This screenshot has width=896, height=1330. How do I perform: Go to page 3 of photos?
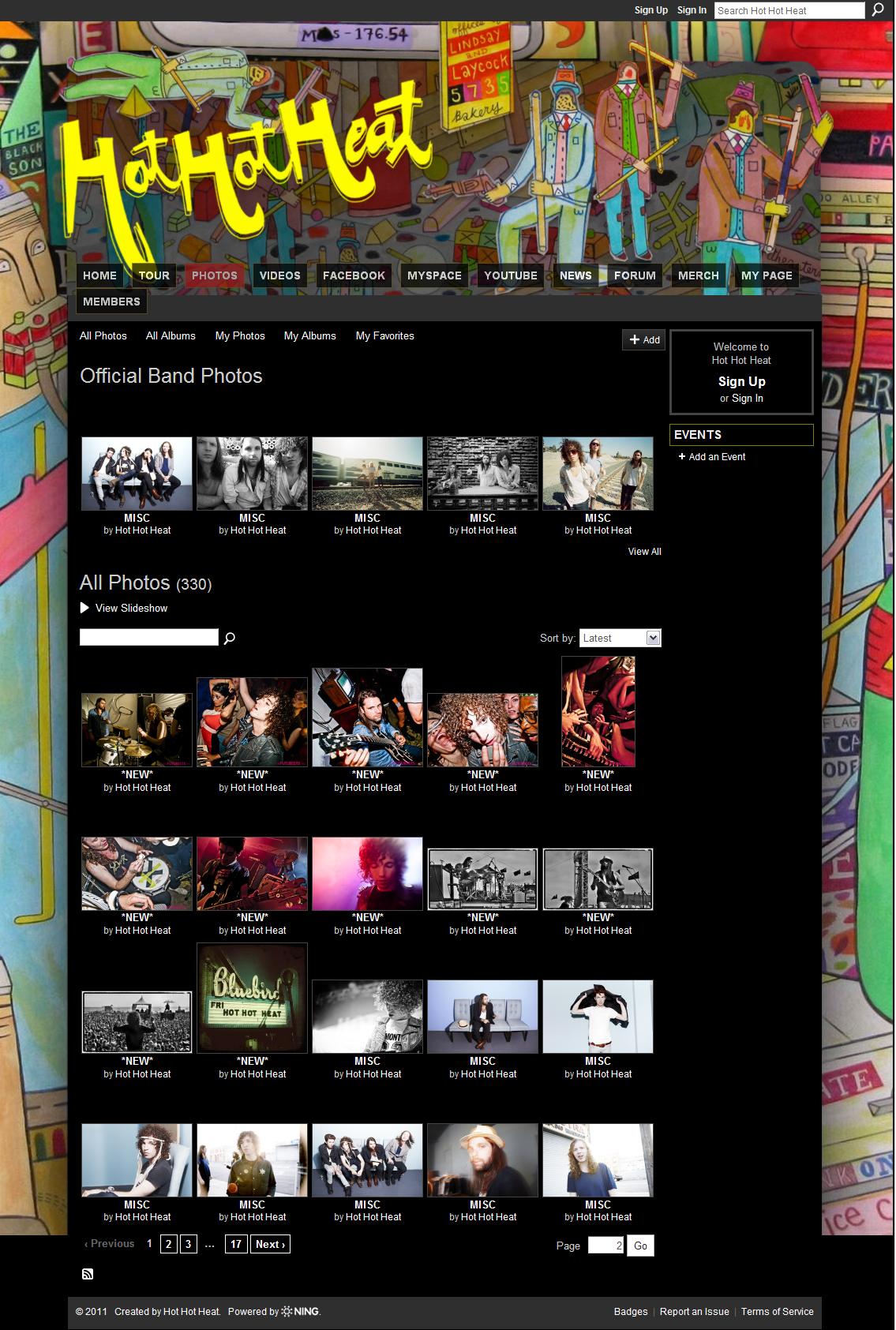[x=188, y=1244]
